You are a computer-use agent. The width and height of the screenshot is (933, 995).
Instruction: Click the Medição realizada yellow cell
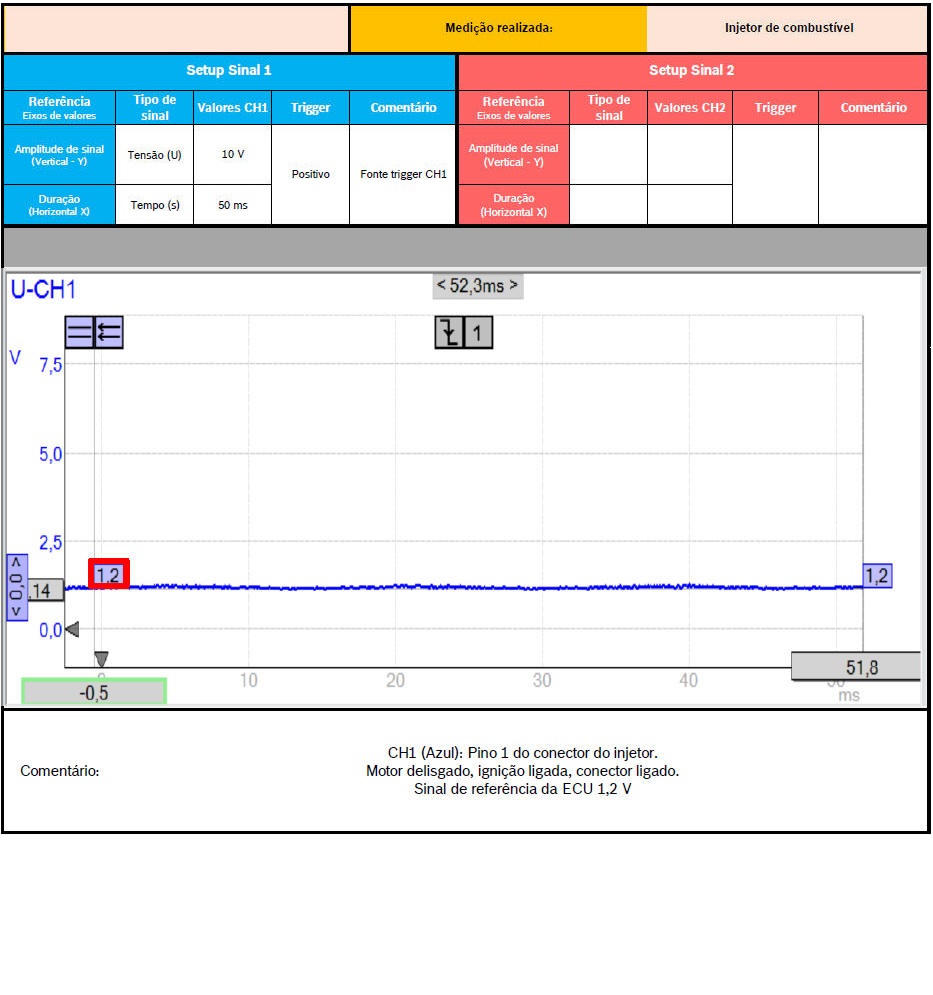(x=498, y=28)
